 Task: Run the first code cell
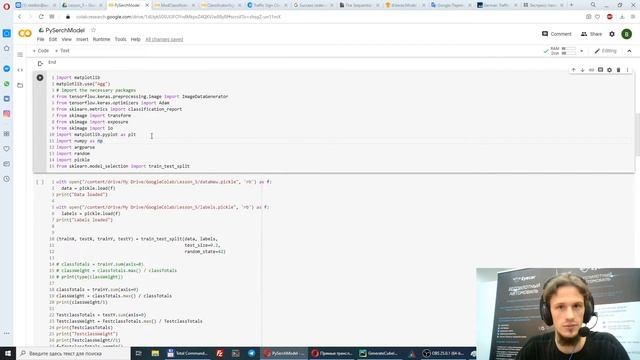coord(40,78)
